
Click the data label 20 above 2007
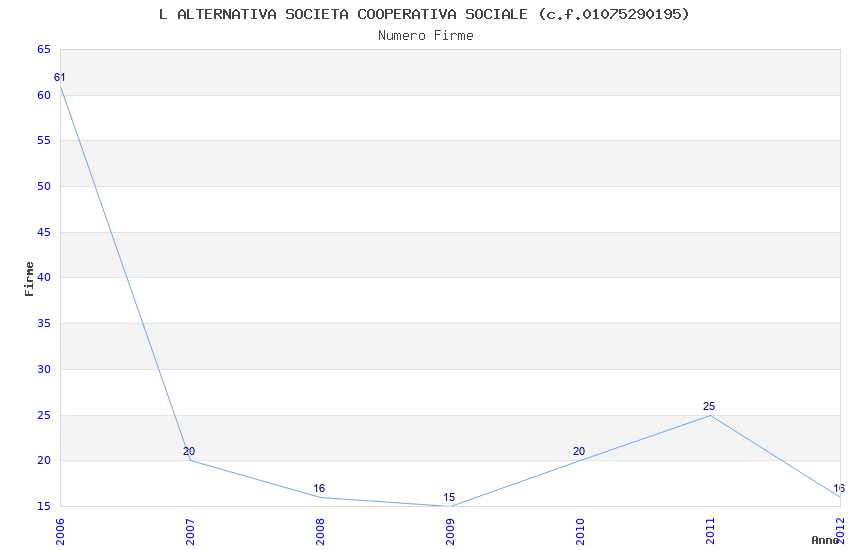(189, 451)
